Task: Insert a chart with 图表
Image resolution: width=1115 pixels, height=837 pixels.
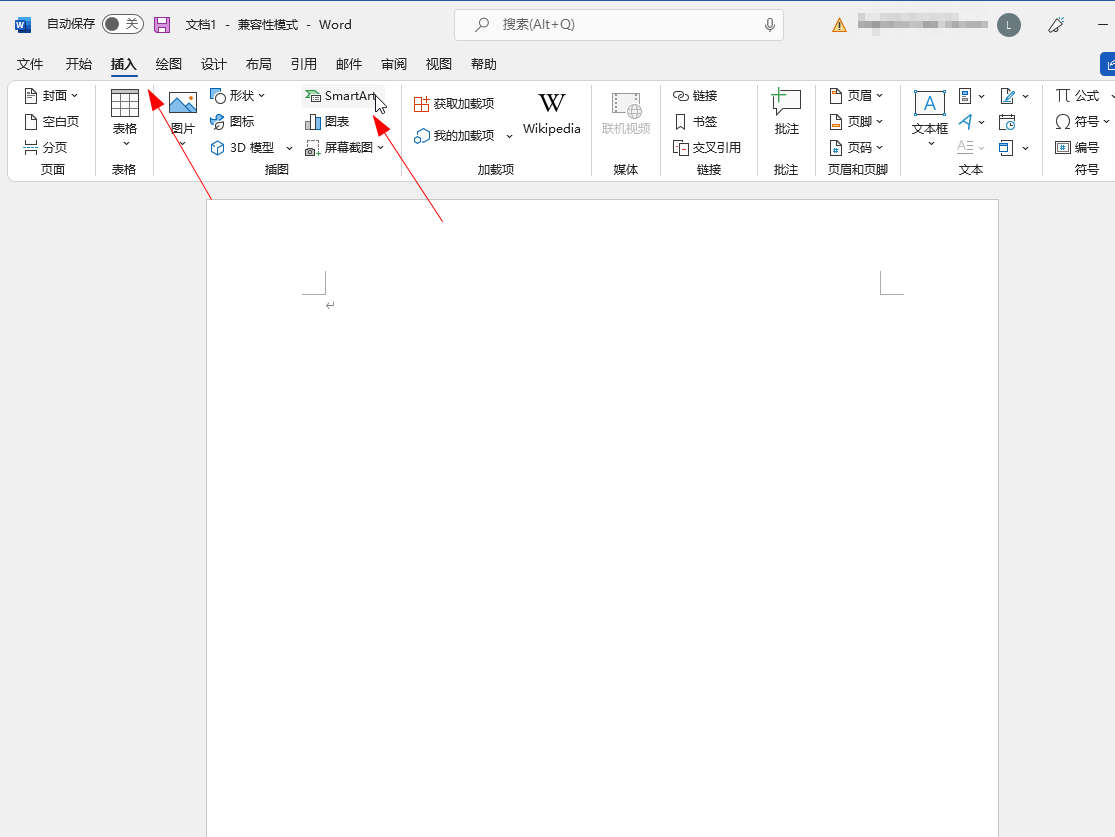Action: (328, 122)
